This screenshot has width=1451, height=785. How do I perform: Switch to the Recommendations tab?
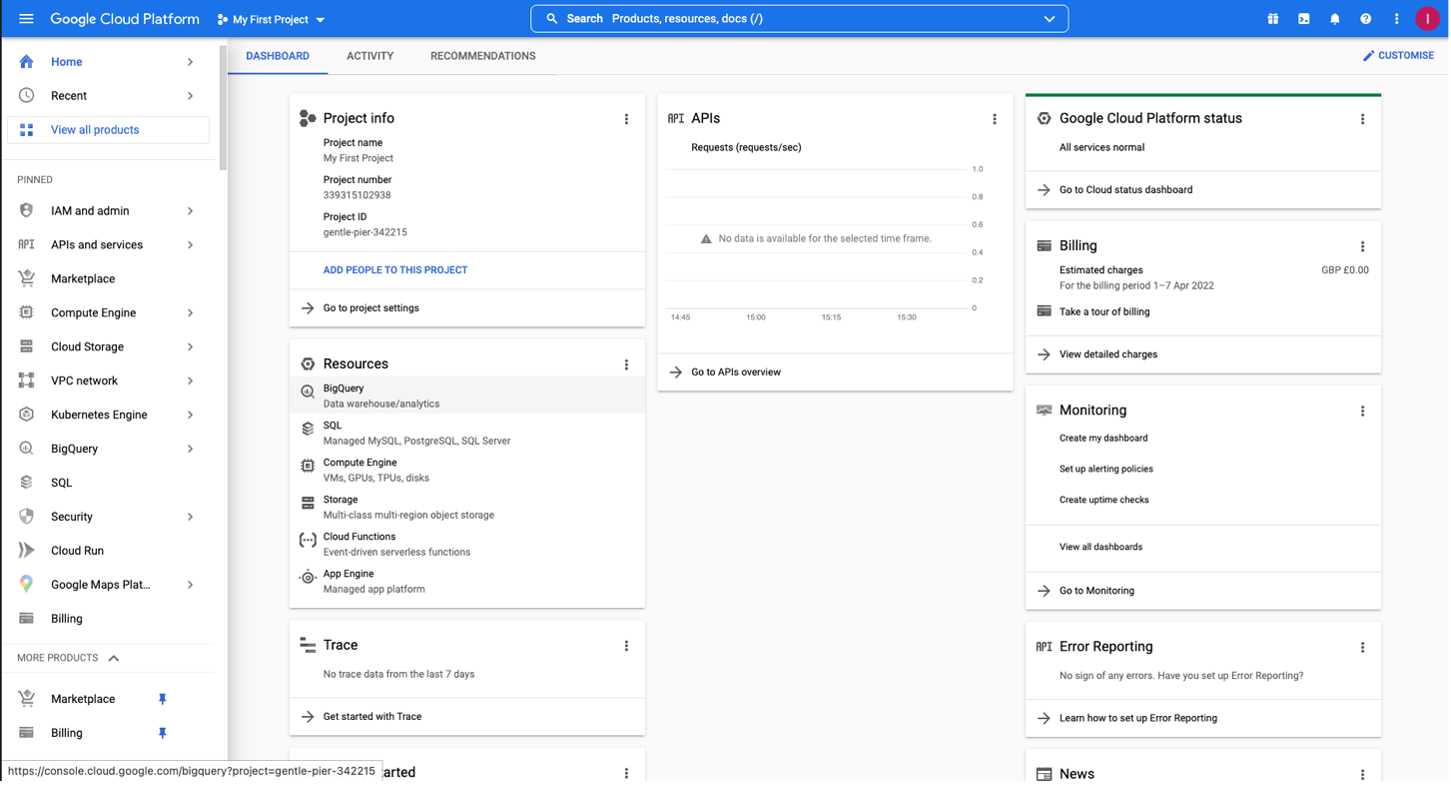click(x=483, y=56)
